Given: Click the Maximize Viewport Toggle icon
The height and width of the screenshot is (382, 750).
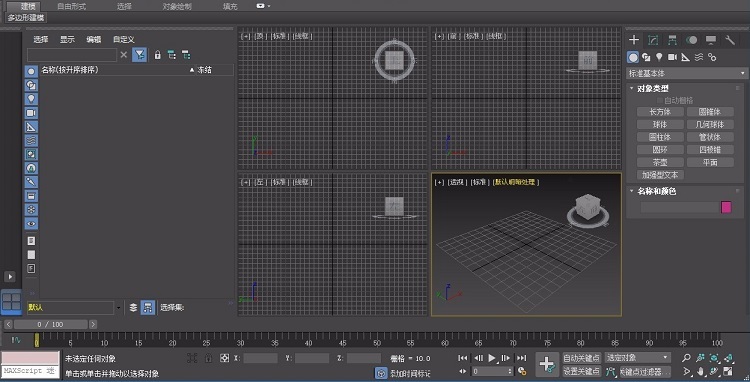Looking at the screenshot, I should click(x=728, y=371).
